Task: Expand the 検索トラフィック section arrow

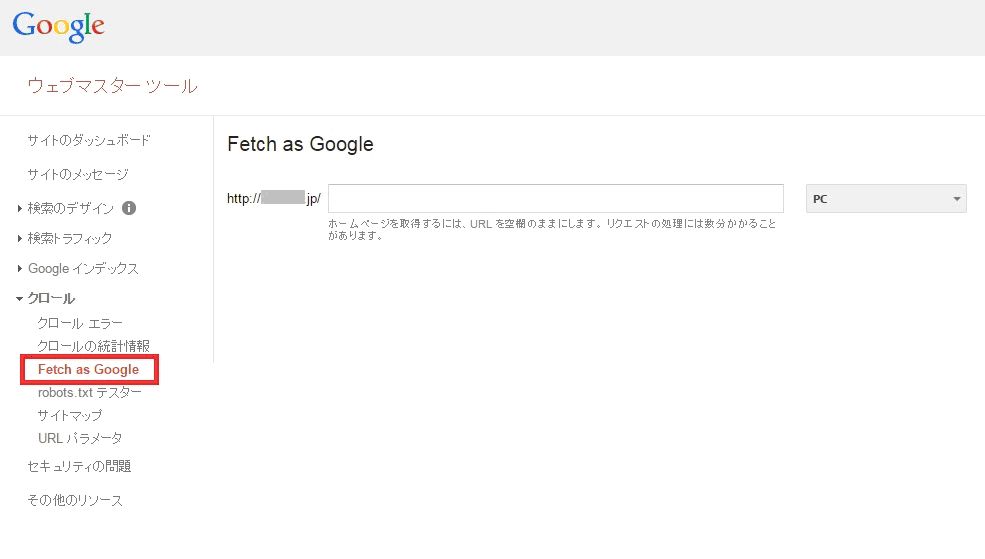Action: [x=19, y=239]
